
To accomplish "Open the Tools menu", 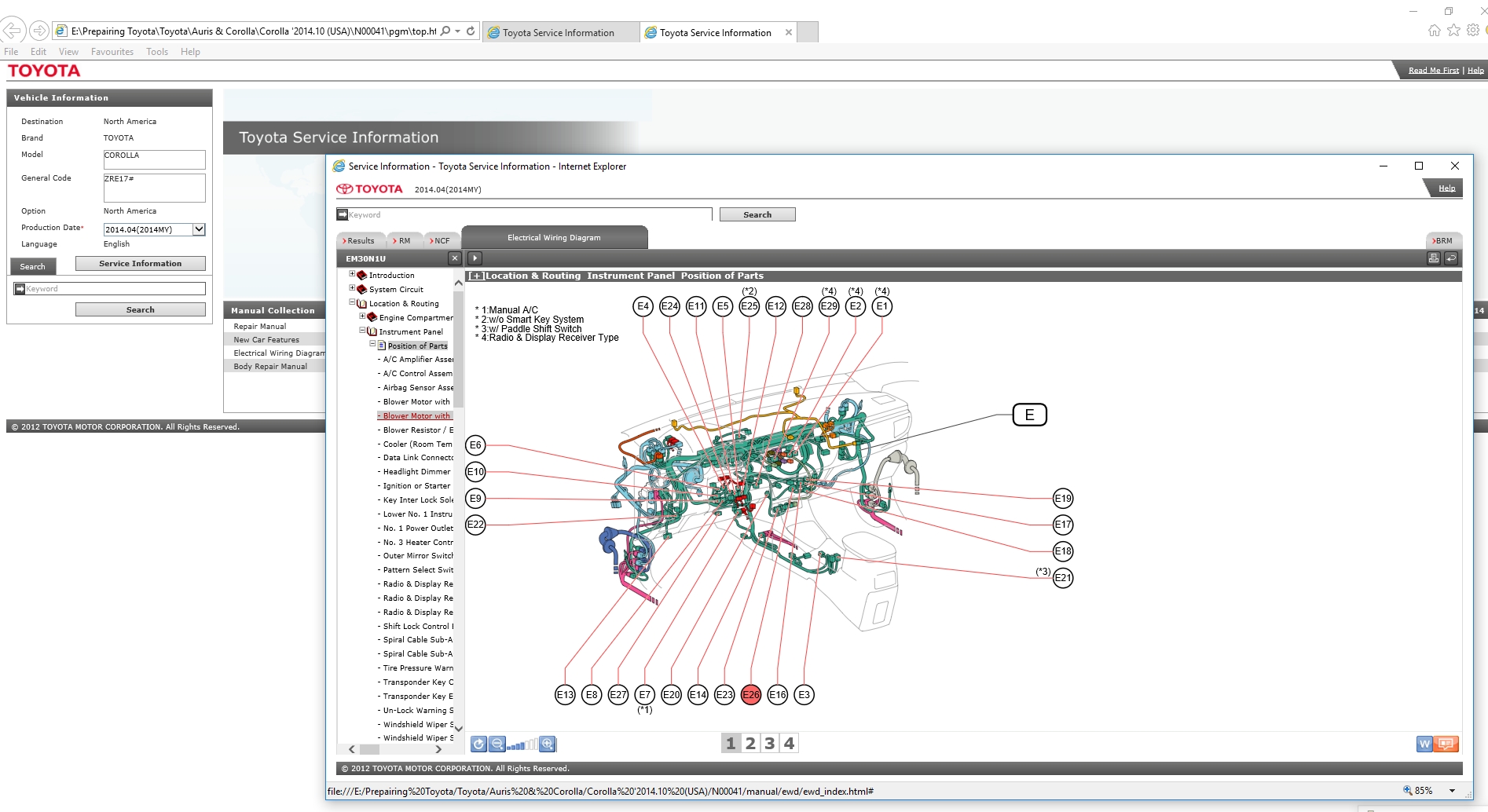I will coord(156,52).
